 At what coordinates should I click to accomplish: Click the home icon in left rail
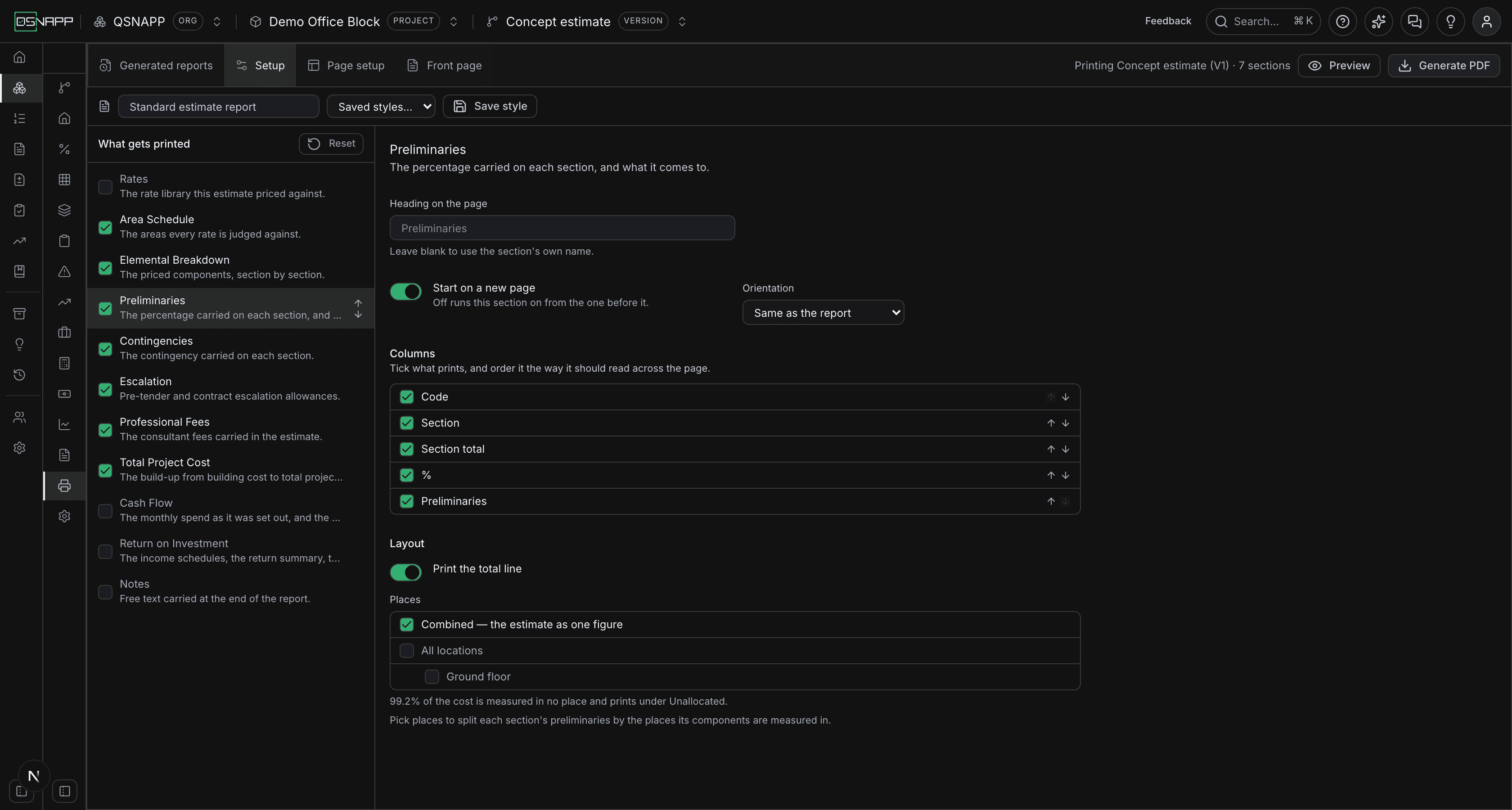coord(19,58)
